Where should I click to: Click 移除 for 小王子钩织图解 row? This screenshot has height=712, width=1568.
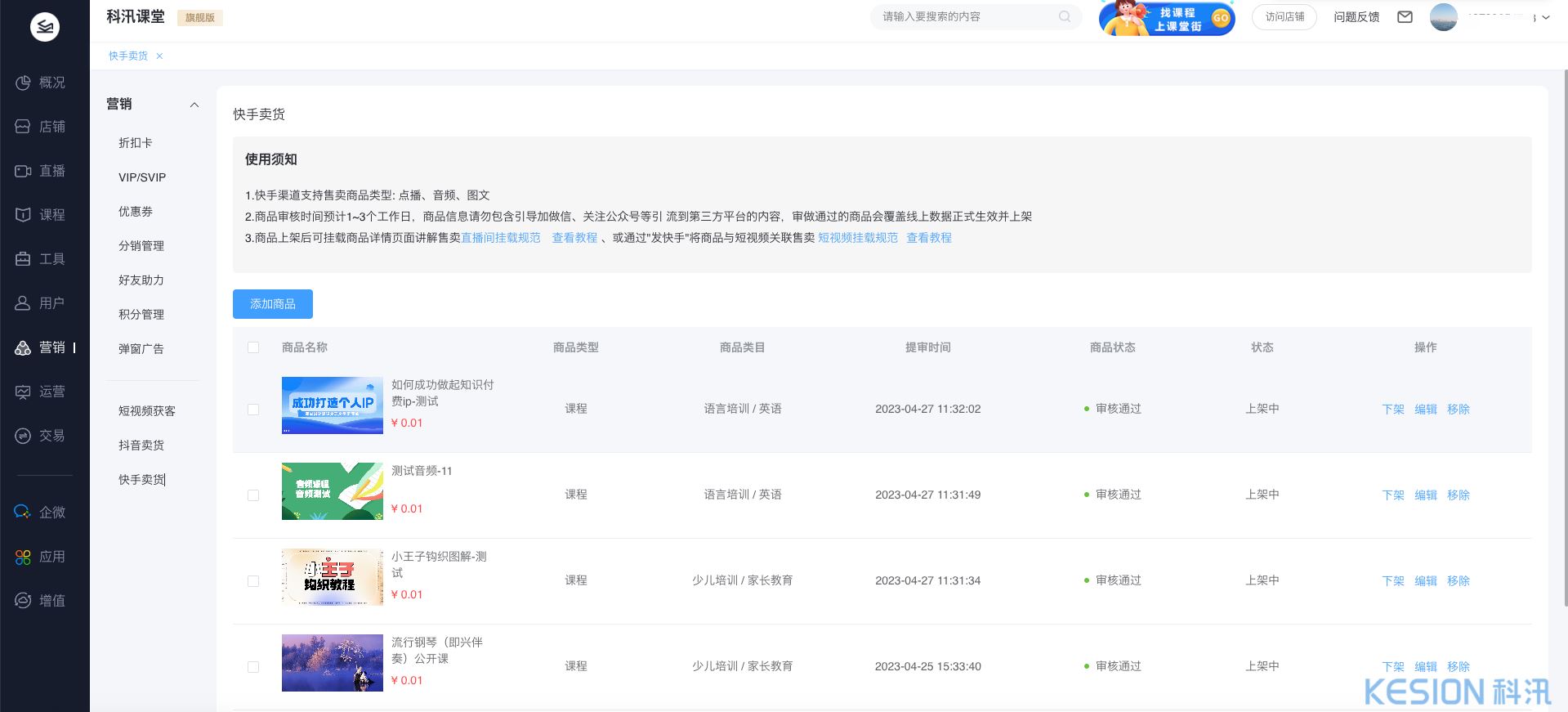pos(1459,581)
